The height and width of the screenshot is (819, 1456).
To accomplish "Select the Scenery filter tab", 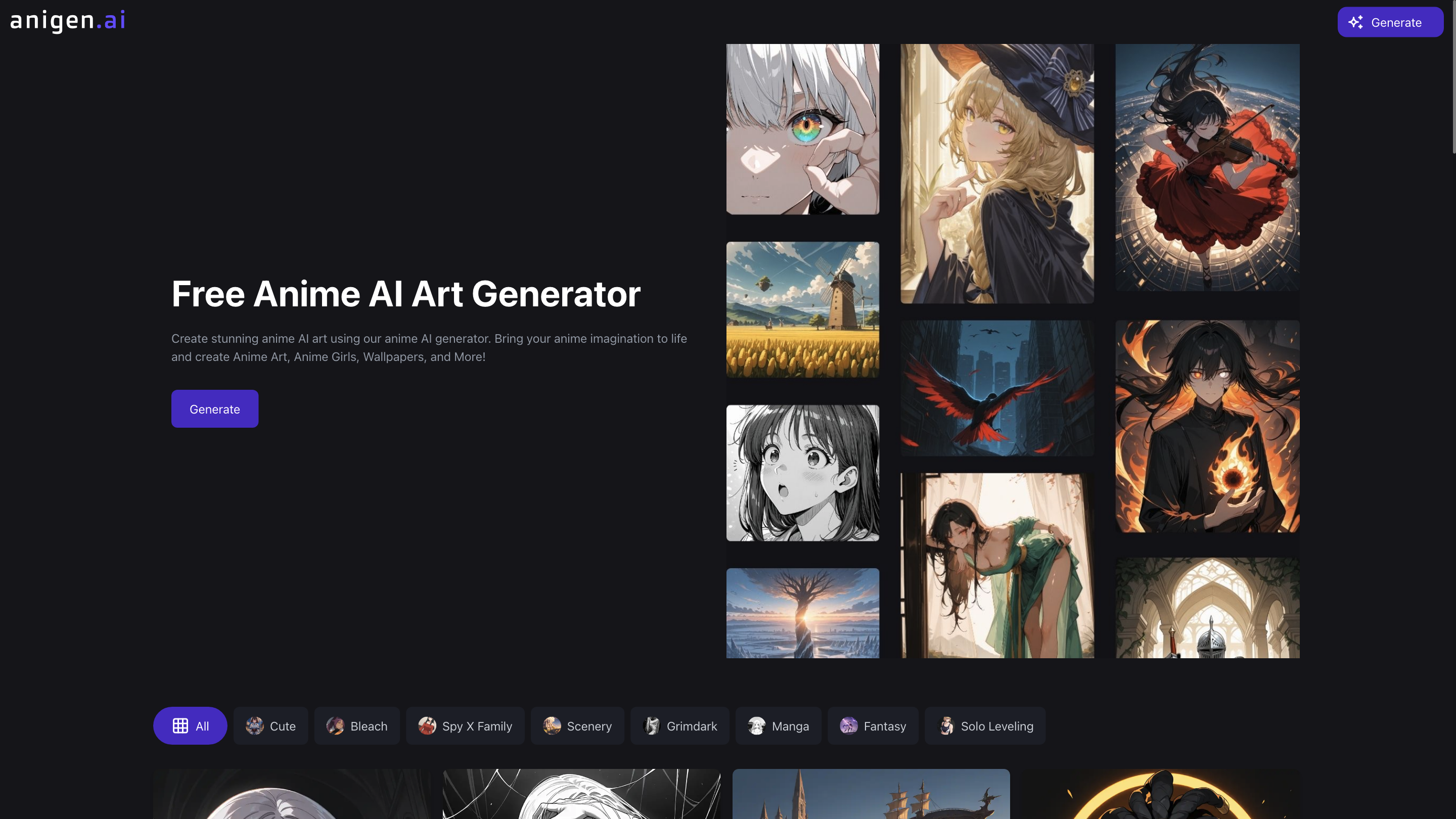I will click(577, 726).
